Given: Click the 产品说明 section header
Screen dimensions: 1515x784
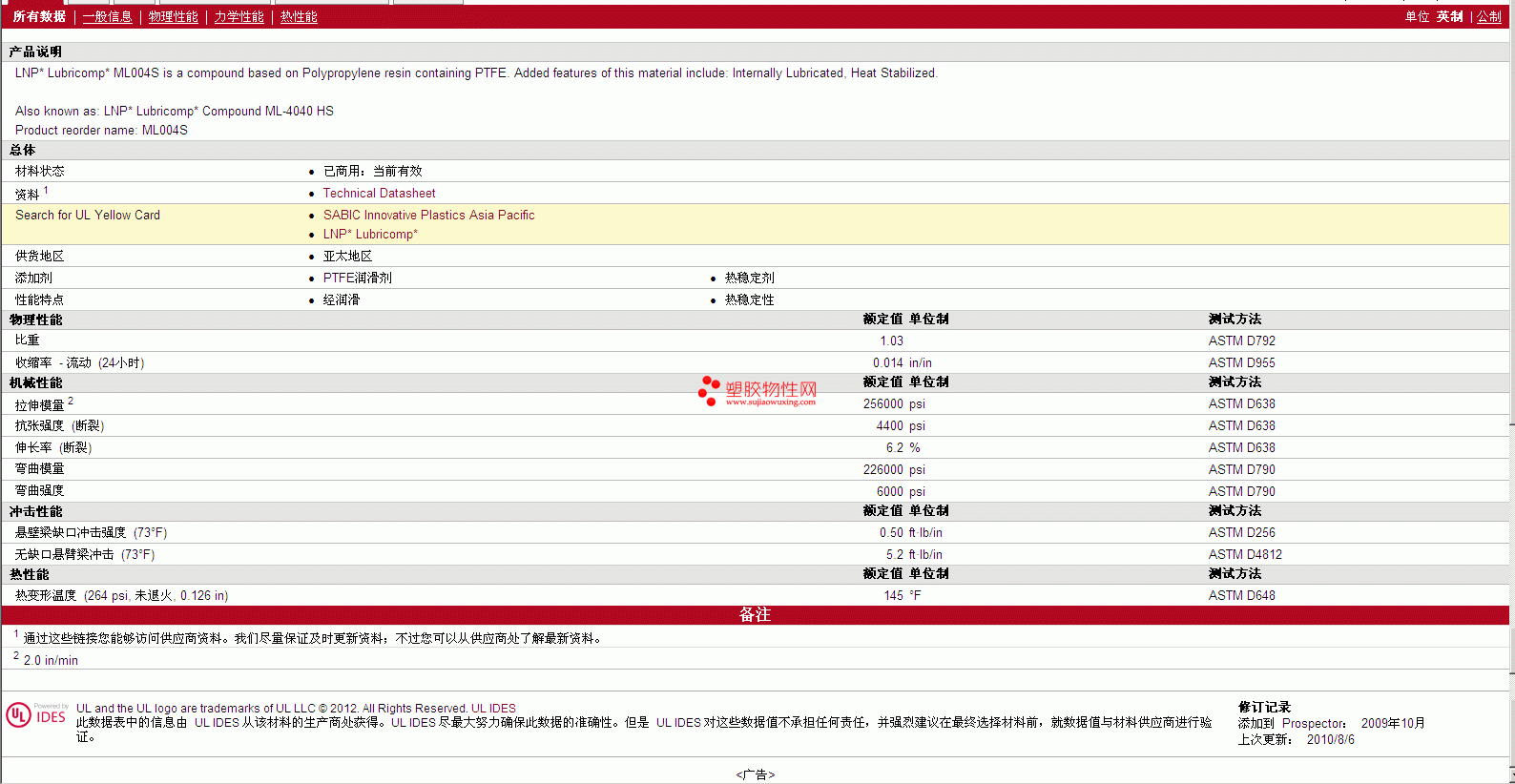Looking at the screenshot, I should [x=35, y=52].
